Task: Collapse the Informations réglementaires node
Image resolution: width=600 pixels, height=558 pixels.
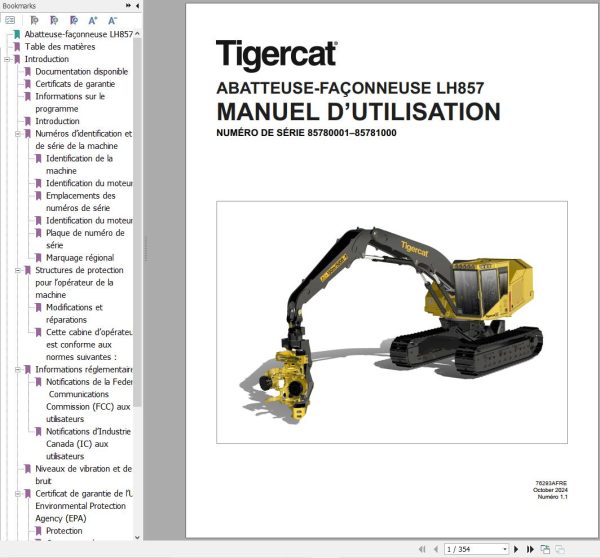Action: (17, 370)
